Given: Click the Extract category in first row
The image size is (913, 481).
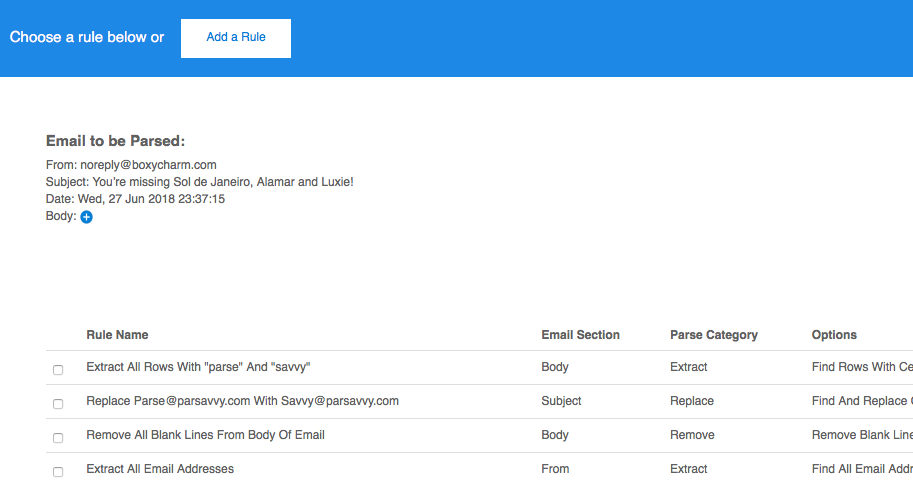Looking at the screenshot, I should 688,368.
